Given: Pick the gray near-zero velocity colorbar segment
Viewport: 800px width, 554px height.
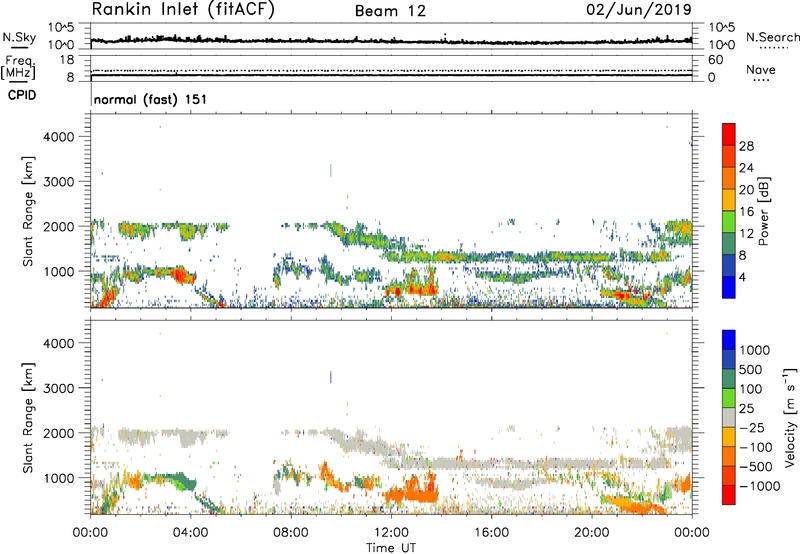Looking at the screenshot, I should pos(729,417).
